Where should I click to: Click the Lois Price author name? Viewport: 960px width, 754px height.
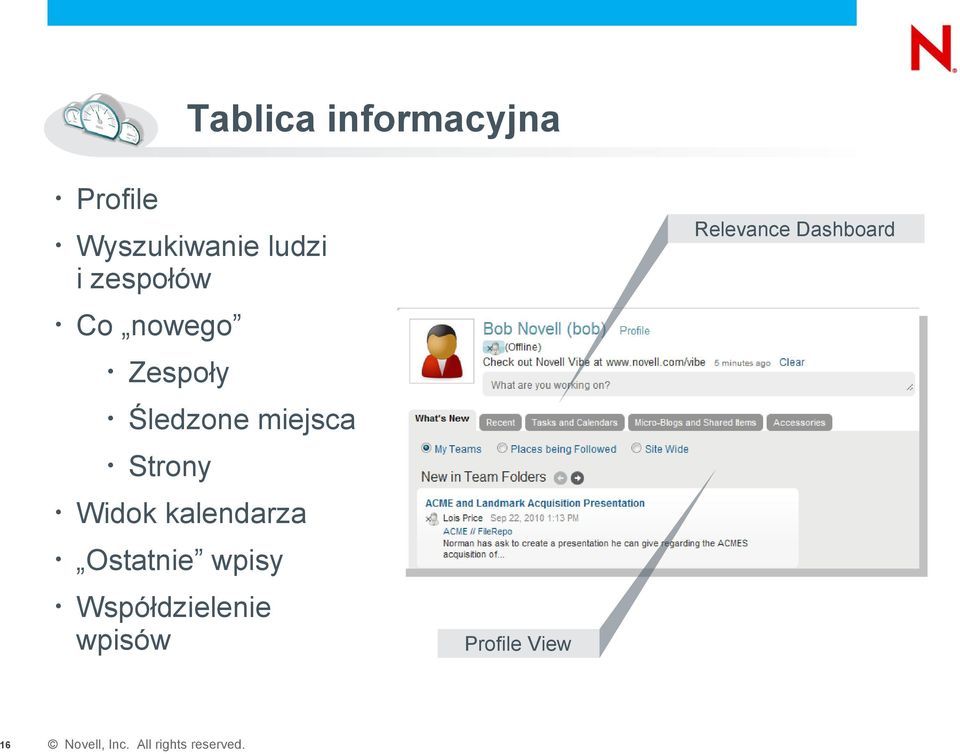[463, 518]
